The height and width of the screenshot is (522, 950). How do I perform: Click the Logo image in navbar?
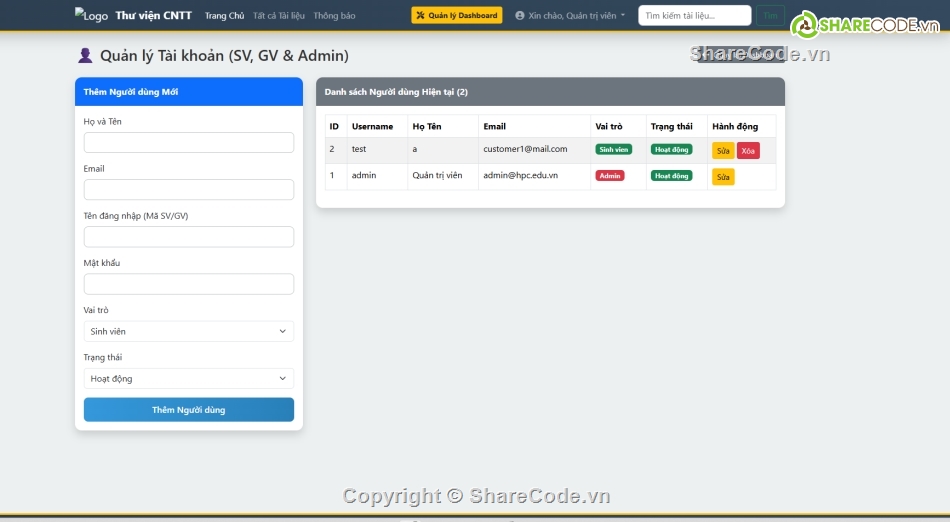point(91,16)
